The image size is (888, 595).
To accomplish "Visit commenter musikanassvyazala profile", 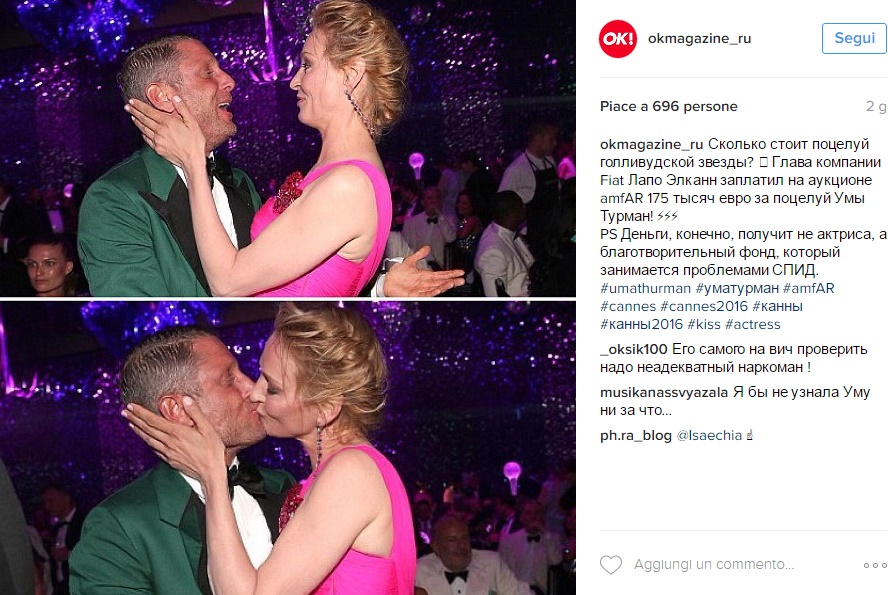I will [x=664, y=392].
